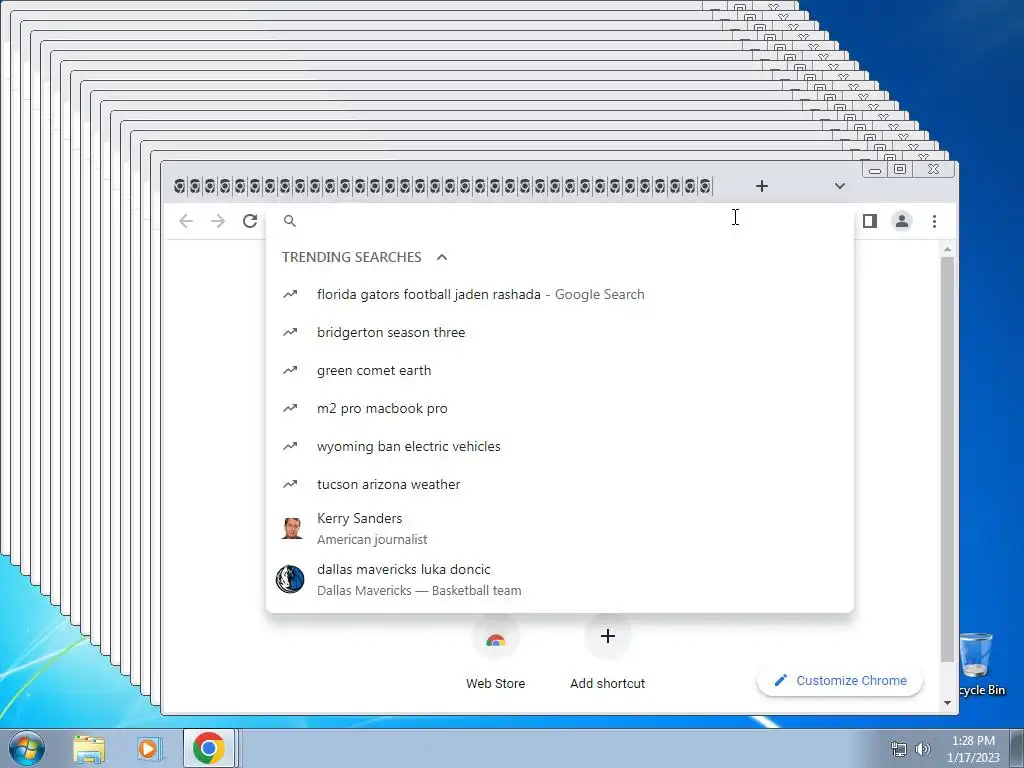This screenshot has height=768, width=1024.
Task: Click trending arrow beside 'florida gators football'
Action: (290, 295)
